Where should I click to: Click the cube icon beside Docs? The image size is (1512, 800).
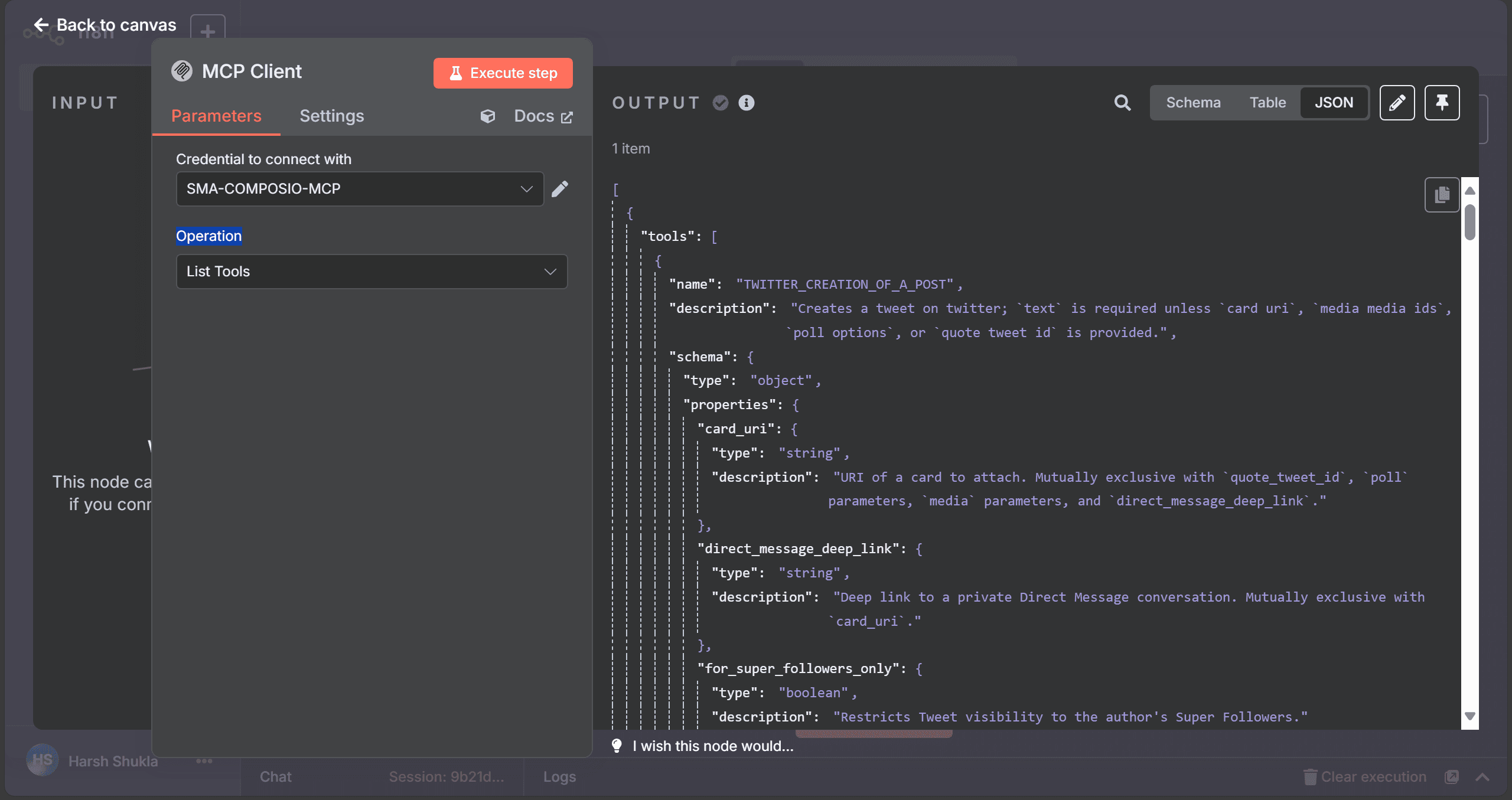point(488,116)
